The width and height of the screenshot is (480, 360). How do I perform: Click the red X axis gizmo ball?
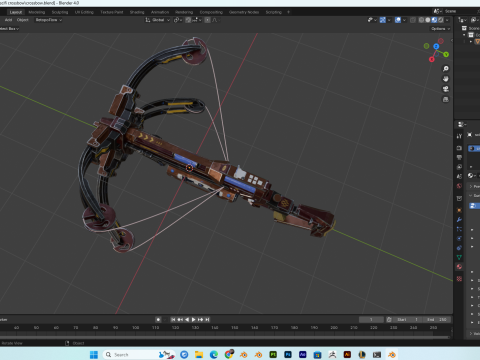click(432, 59)
